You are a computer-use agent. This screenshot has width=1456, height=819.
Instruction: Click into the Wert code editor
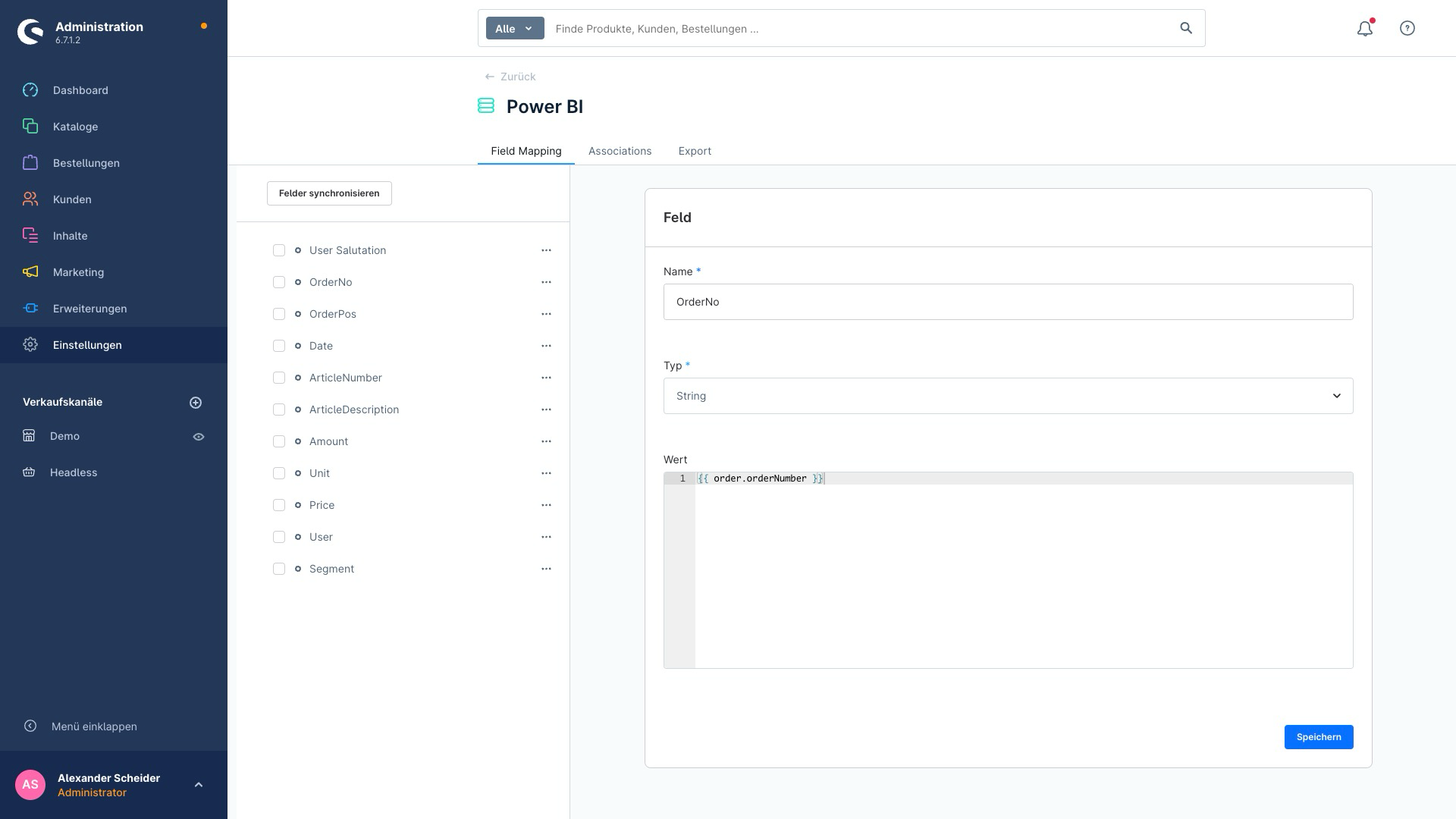coord(1008,570)
